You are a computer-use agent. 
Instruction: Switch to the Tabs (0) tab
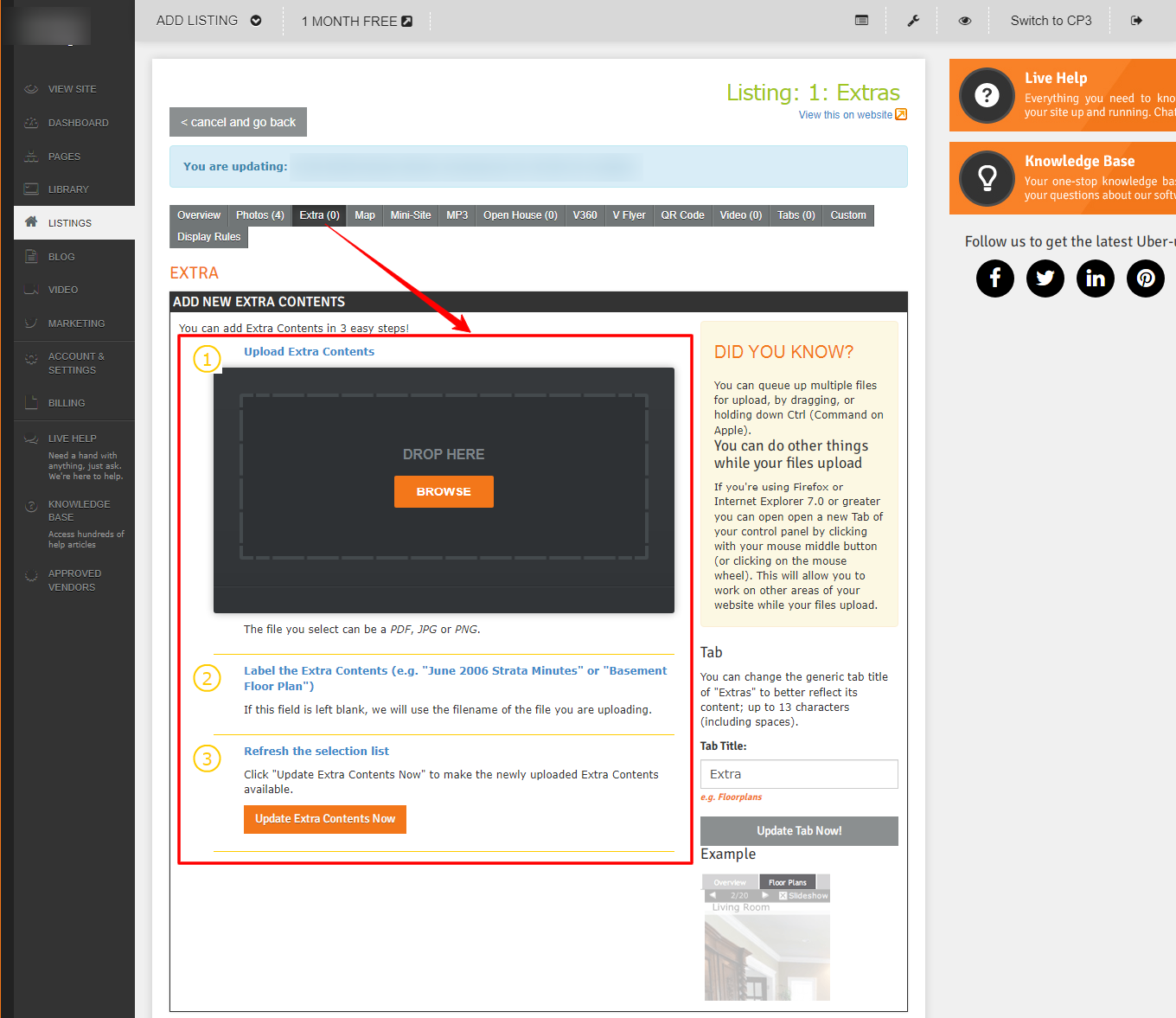(x=796, y=215)
